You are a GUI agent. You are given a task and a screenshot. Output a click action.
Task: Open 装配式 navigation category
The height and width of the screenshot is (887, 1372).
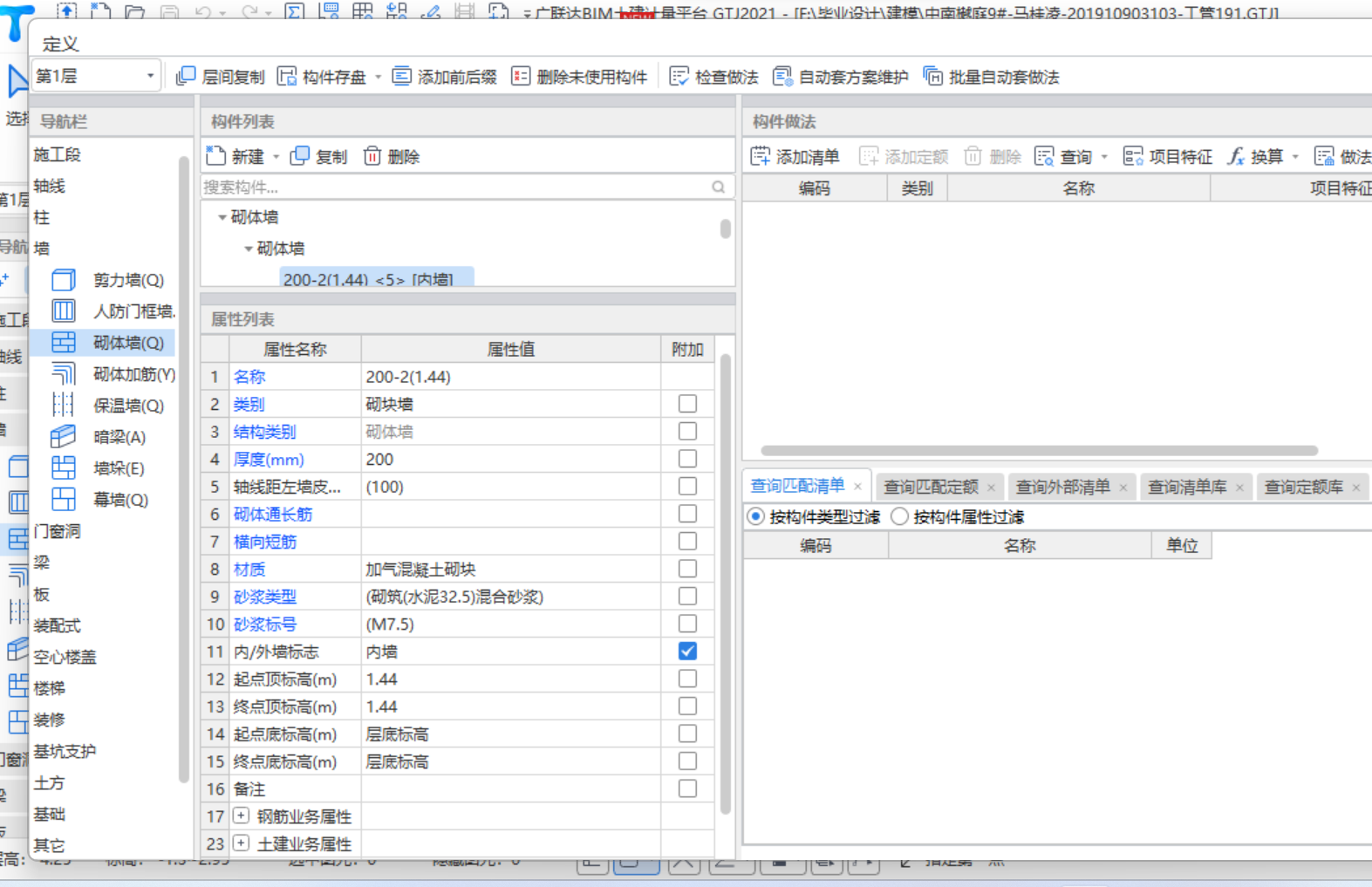(57, 625)
